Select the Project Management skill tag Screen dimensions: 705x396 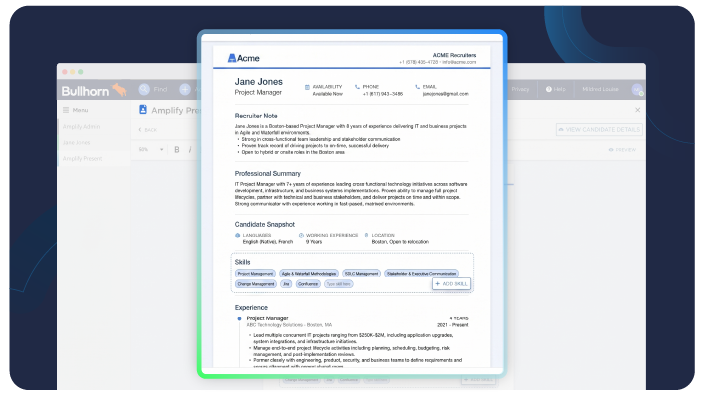click(255, 274)
